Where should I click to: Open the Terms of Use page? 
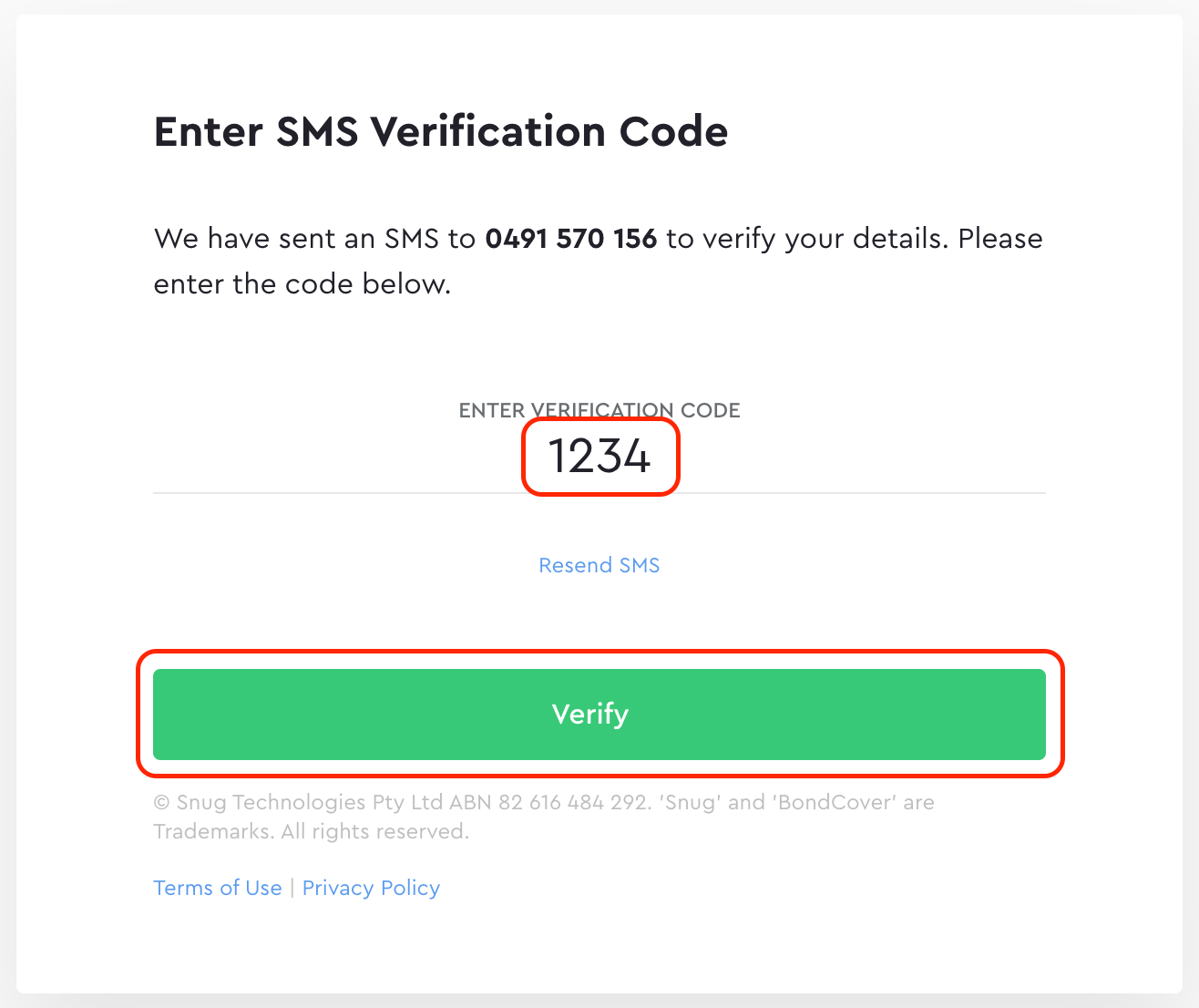click(217, 888)
